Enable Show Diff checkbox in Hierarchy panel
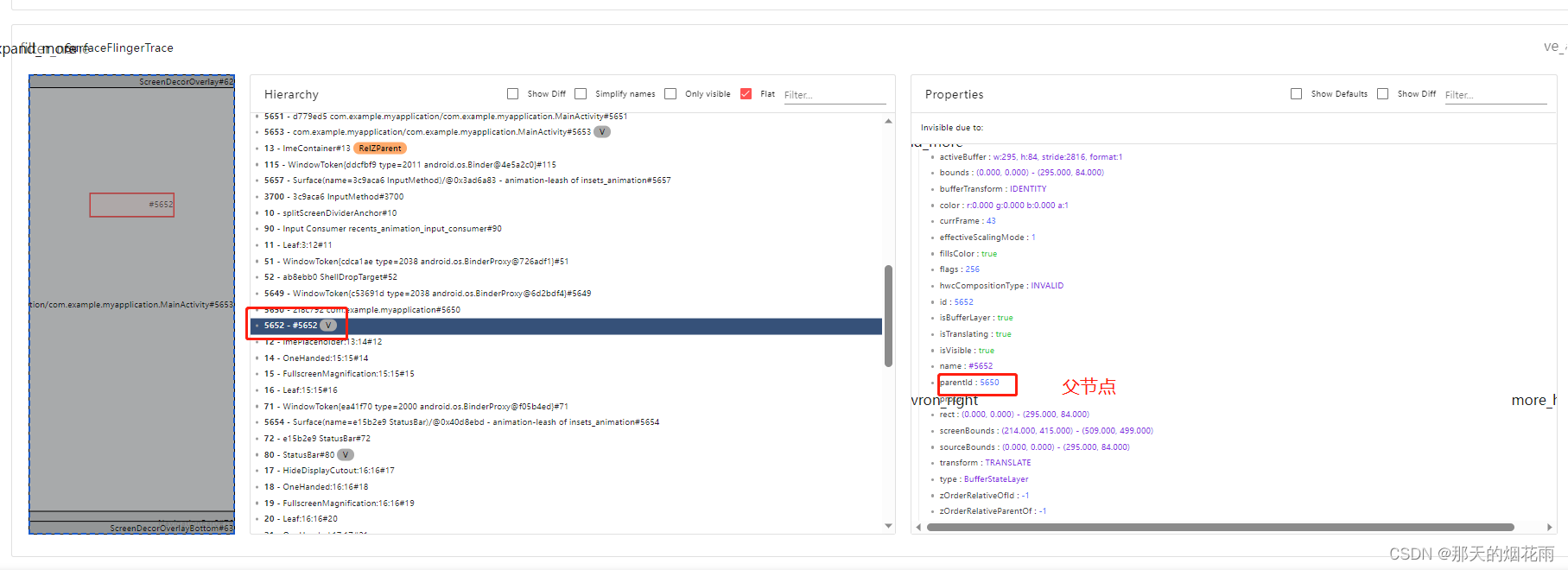 (513, 94)
